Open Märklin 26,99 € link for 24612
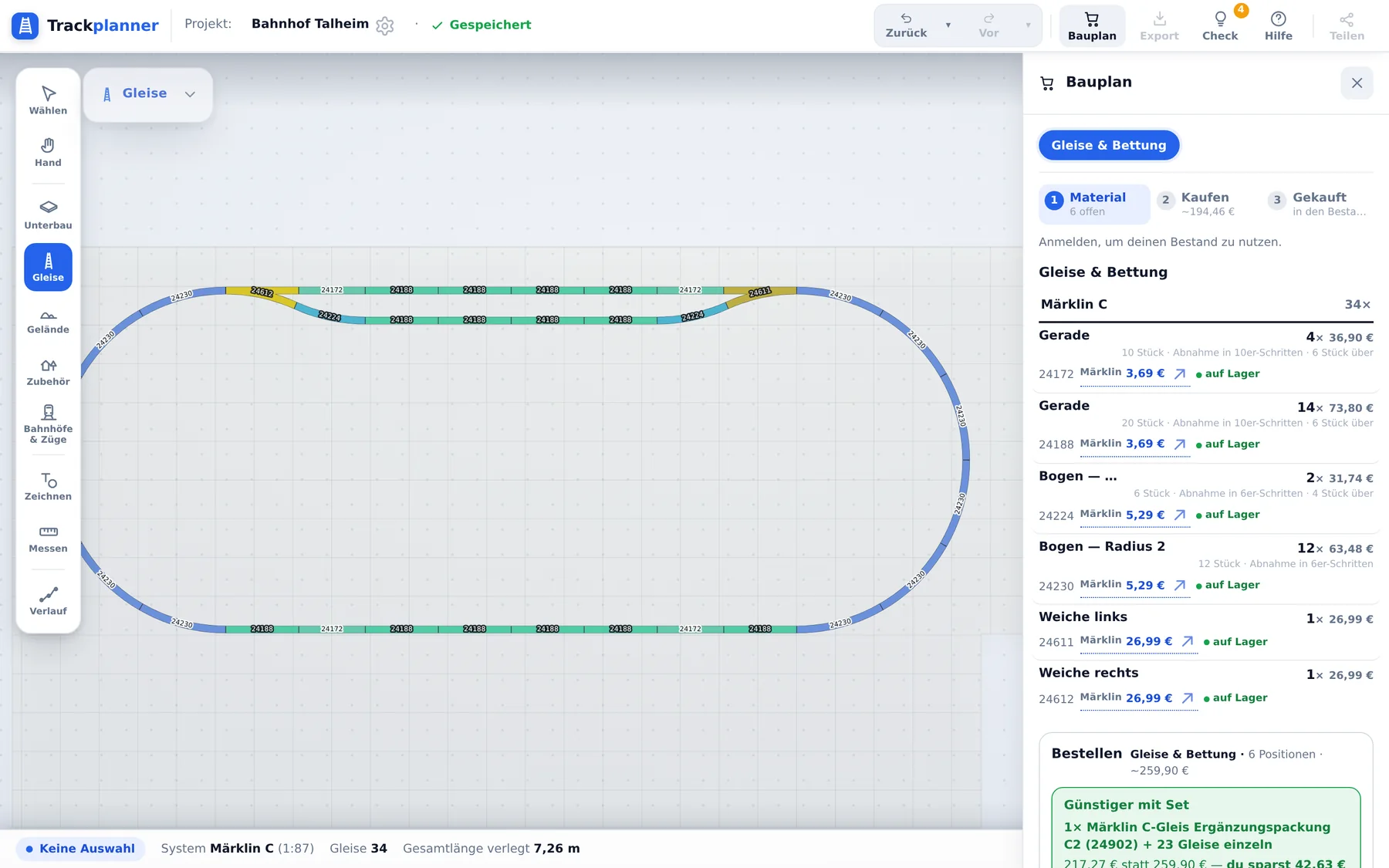Viewport: 1389px width, 868px height. [x=1138, y=697]
